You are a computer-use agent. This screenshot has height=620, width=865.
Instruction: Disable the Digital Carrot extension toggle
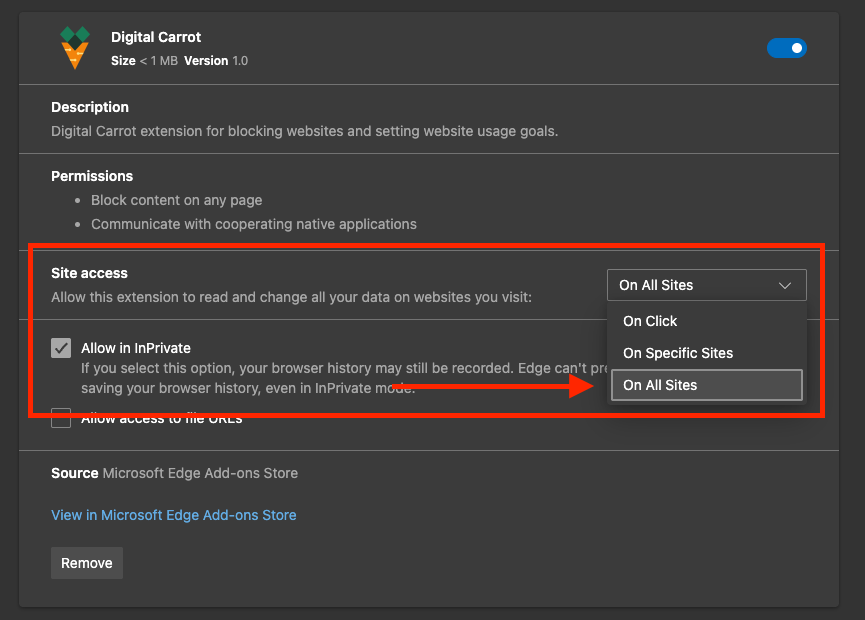coord(786,48)
